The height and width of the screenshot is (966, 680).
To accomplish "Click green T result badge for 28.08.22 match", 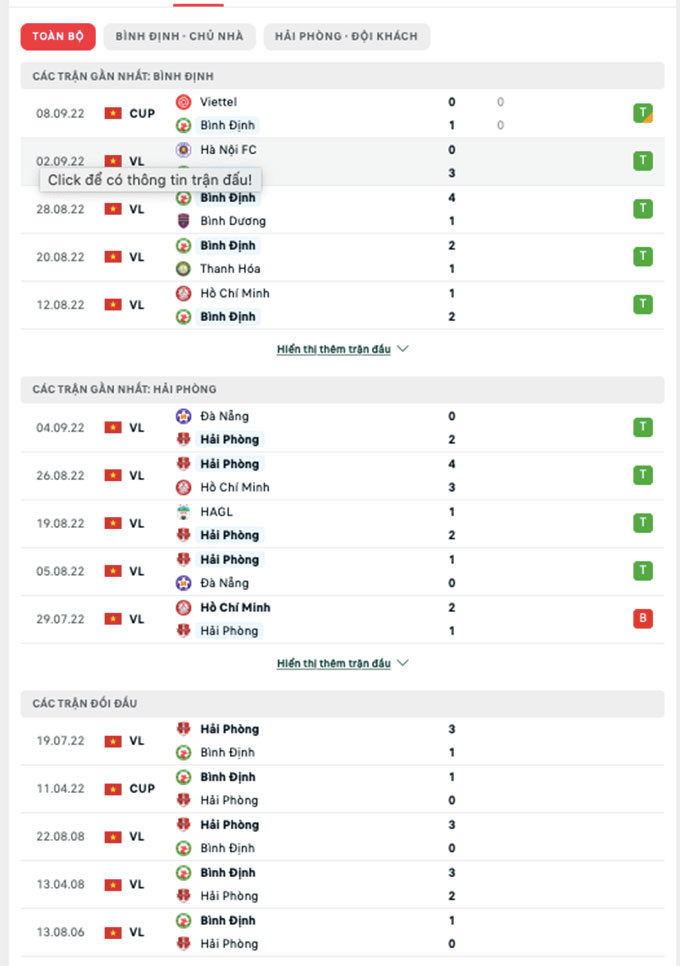I will 643,209.
